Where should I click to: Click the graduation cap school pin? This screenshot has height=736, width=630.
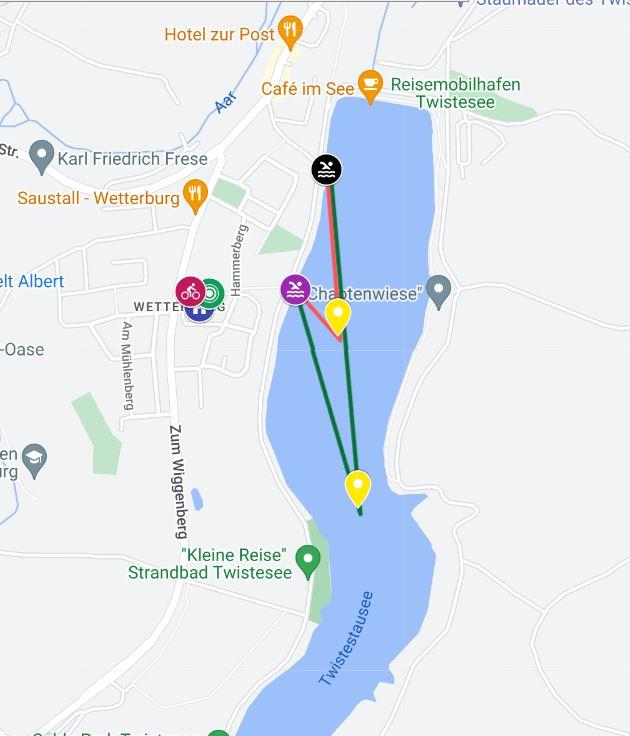pyautogui.click(x=35, y=460)
